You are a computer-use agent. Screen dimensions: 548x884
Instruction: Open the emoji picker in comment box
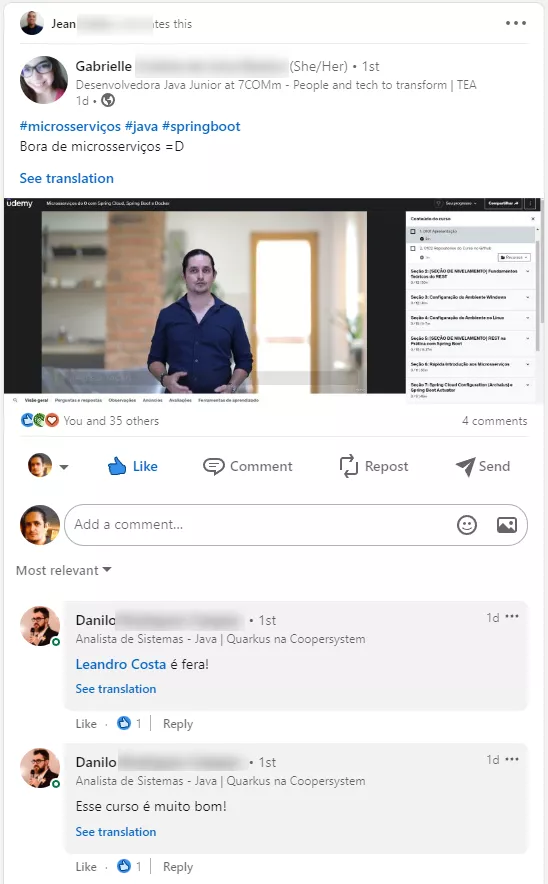pyautogui.click(x=467, y=525)
